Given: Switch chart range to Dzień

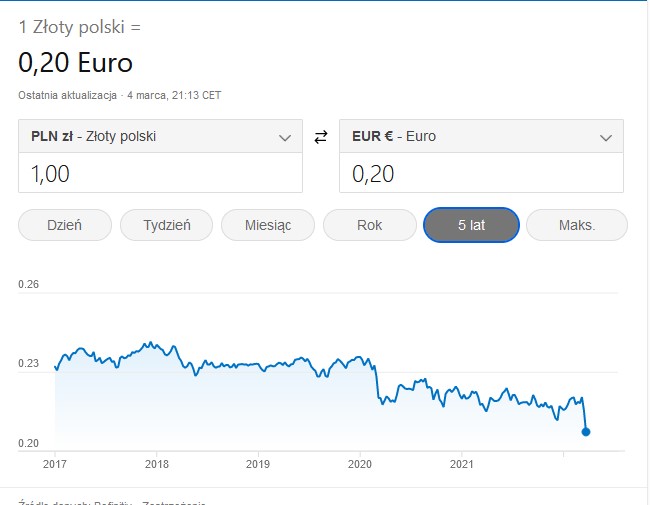Looking at the screenshot, I should [x=65, y=225].
